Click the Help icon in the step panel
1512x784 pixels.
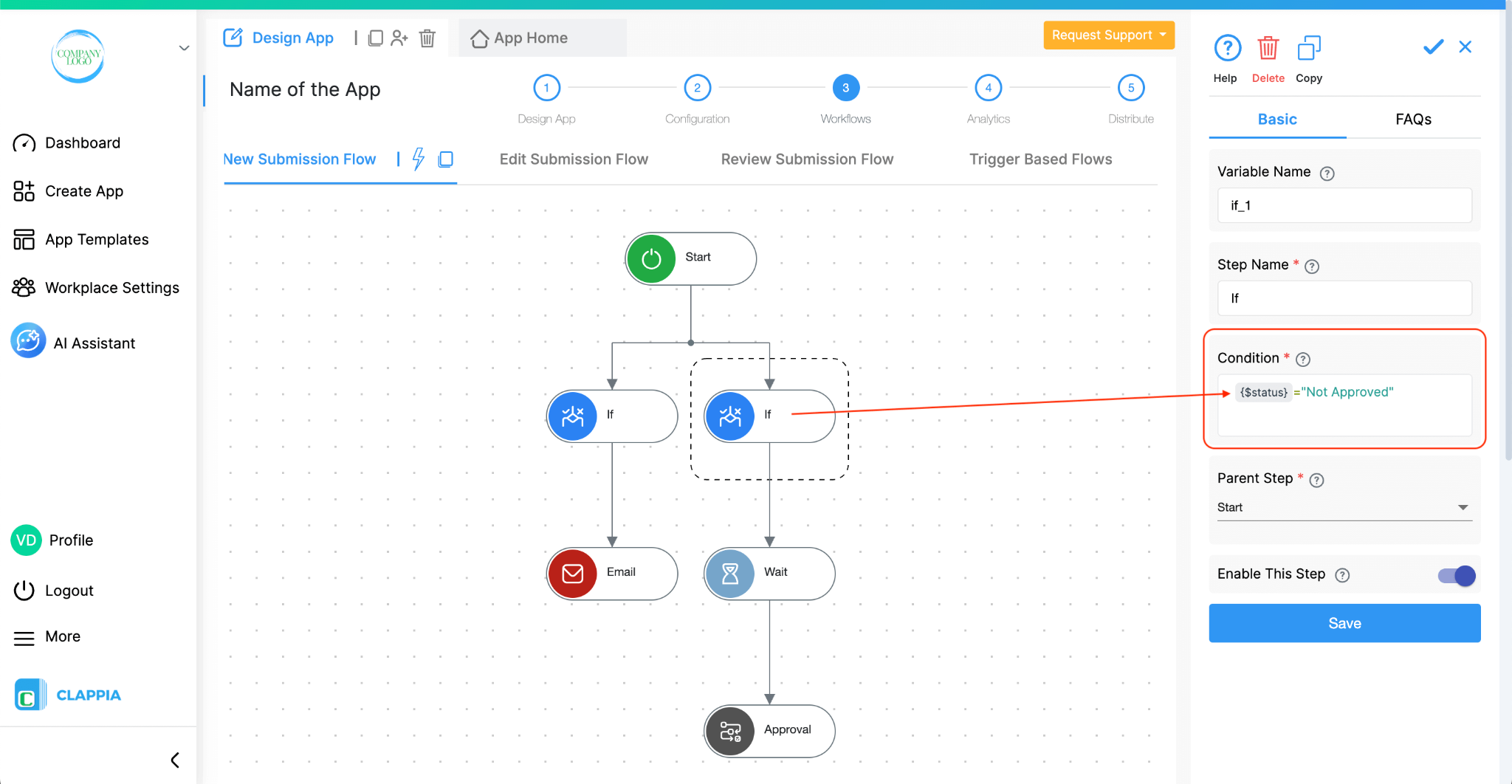(x=1226, y=47)
